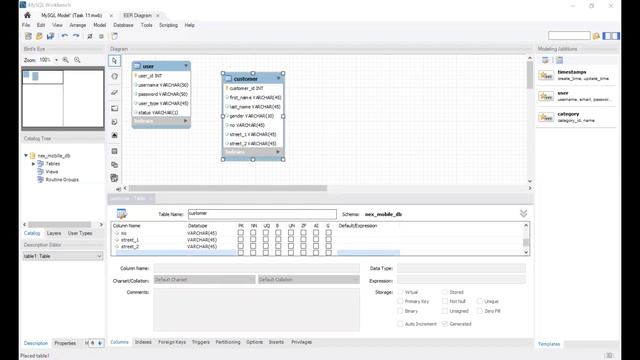Image resolution: width=640 pixels, height=360 pixels.
Task: Select the new layer tool
Action: point(115,109)
